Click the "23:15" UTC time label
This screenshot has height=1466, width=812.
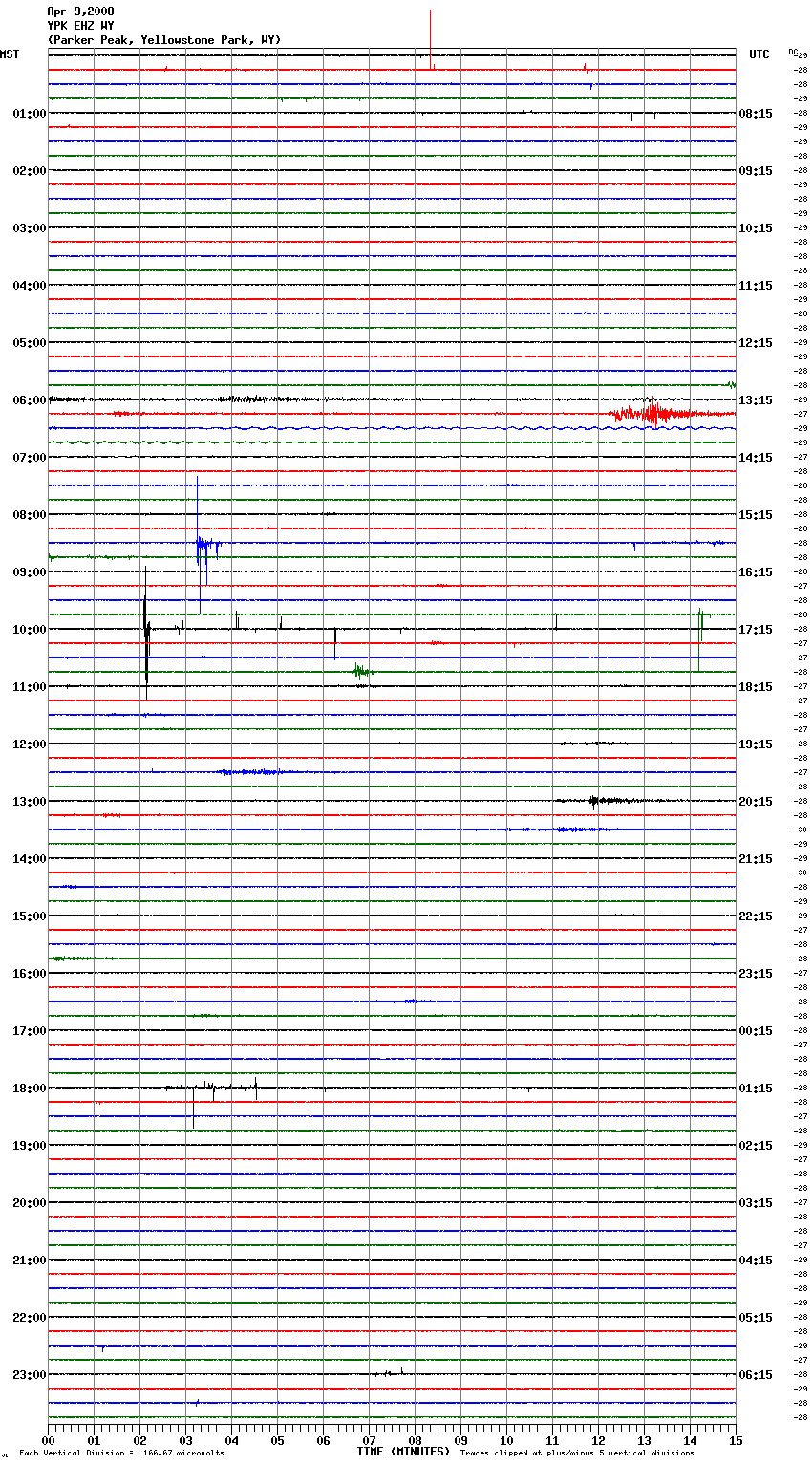click(756, 974)
